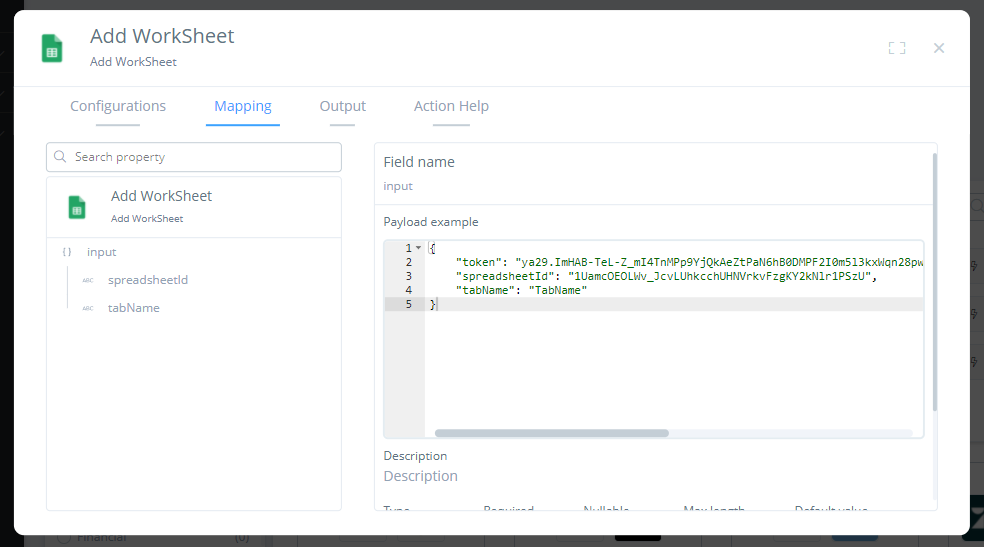
Task: Click the "spreadsheetId" line in payload
Action: (666, 276)
